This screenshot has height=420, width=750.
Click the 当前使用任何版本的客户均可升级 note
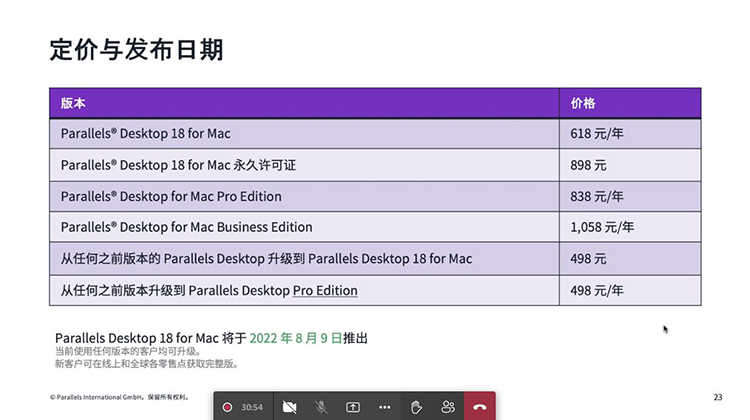(128, 352)
